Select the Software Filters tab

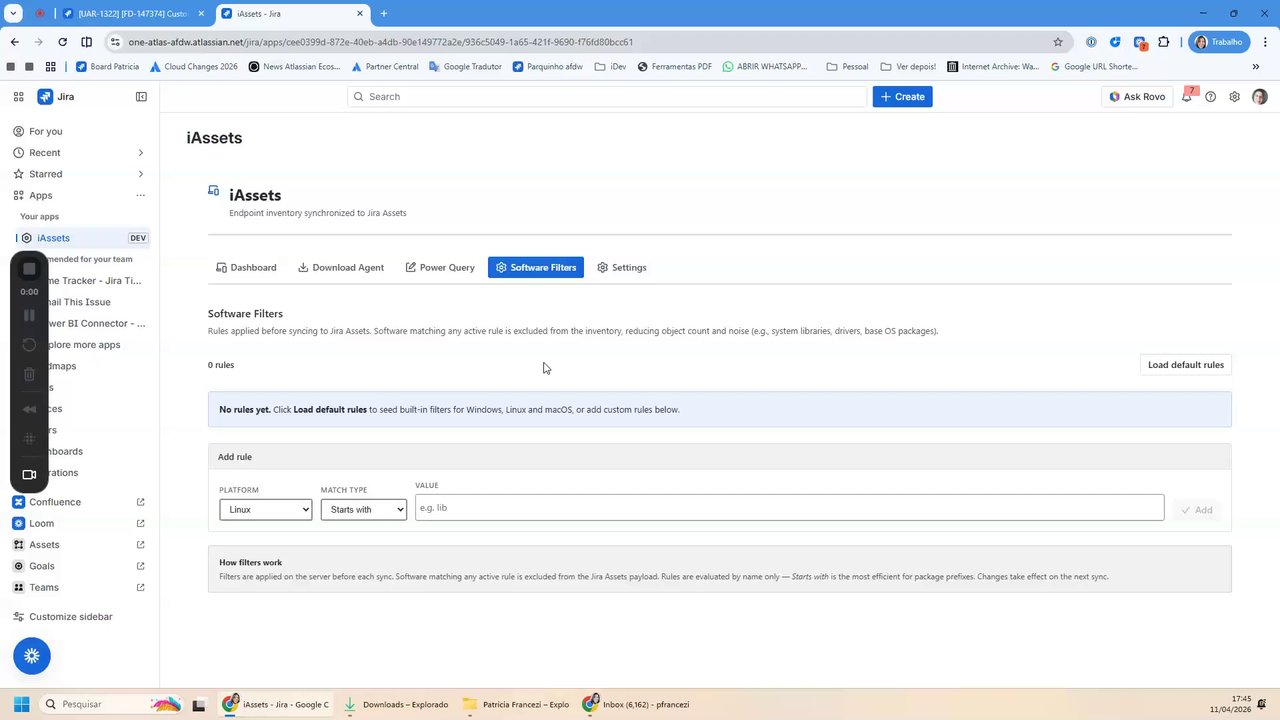click(x=536, y=268)
